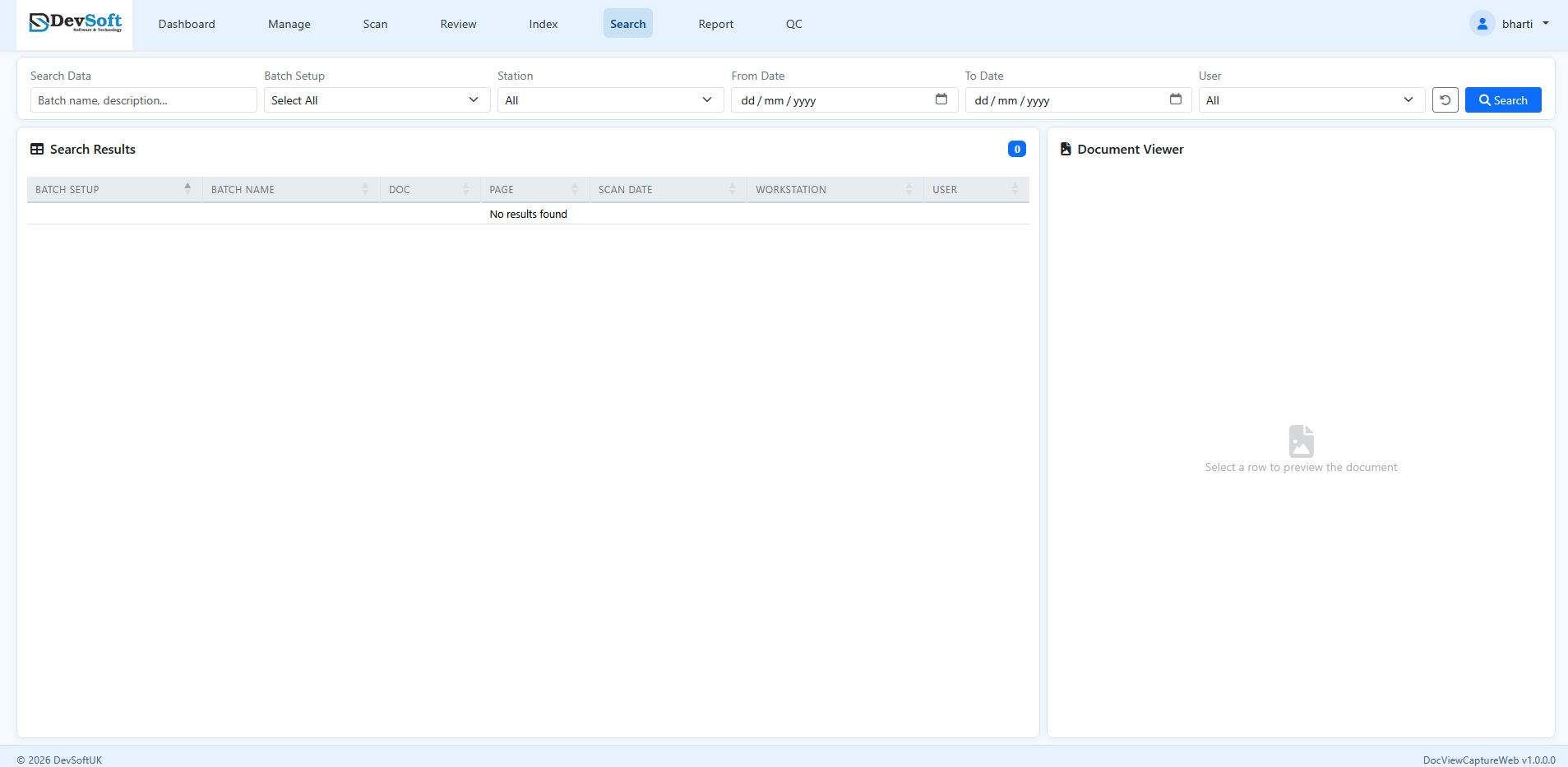Screen dimensions: 1568x767
Task: Focus the Search Data text field
Action: [144, 100]
